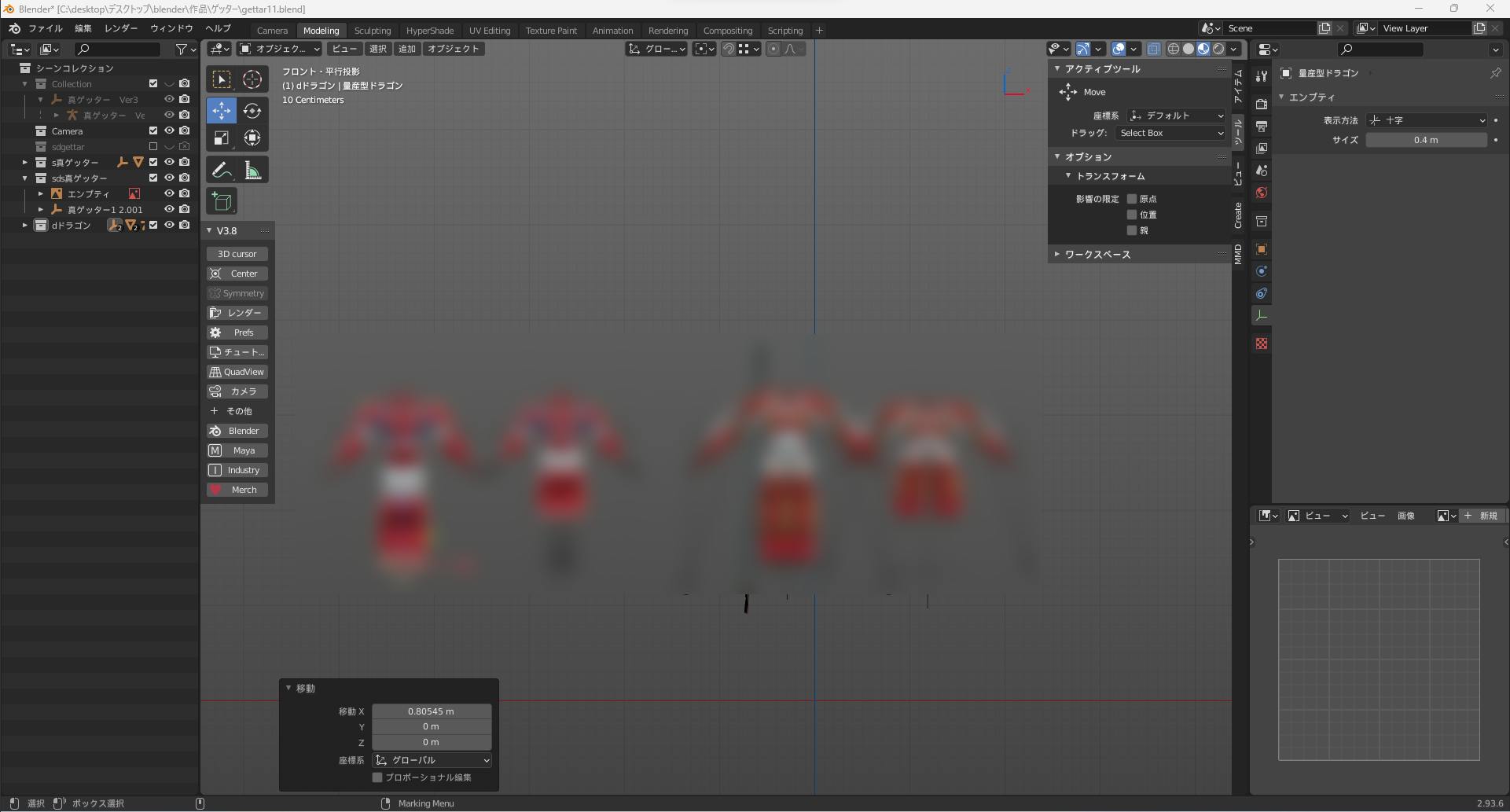Click the QuadView button
The height and width of the screenshot is (812, 1510).
[x=237, y=372]
